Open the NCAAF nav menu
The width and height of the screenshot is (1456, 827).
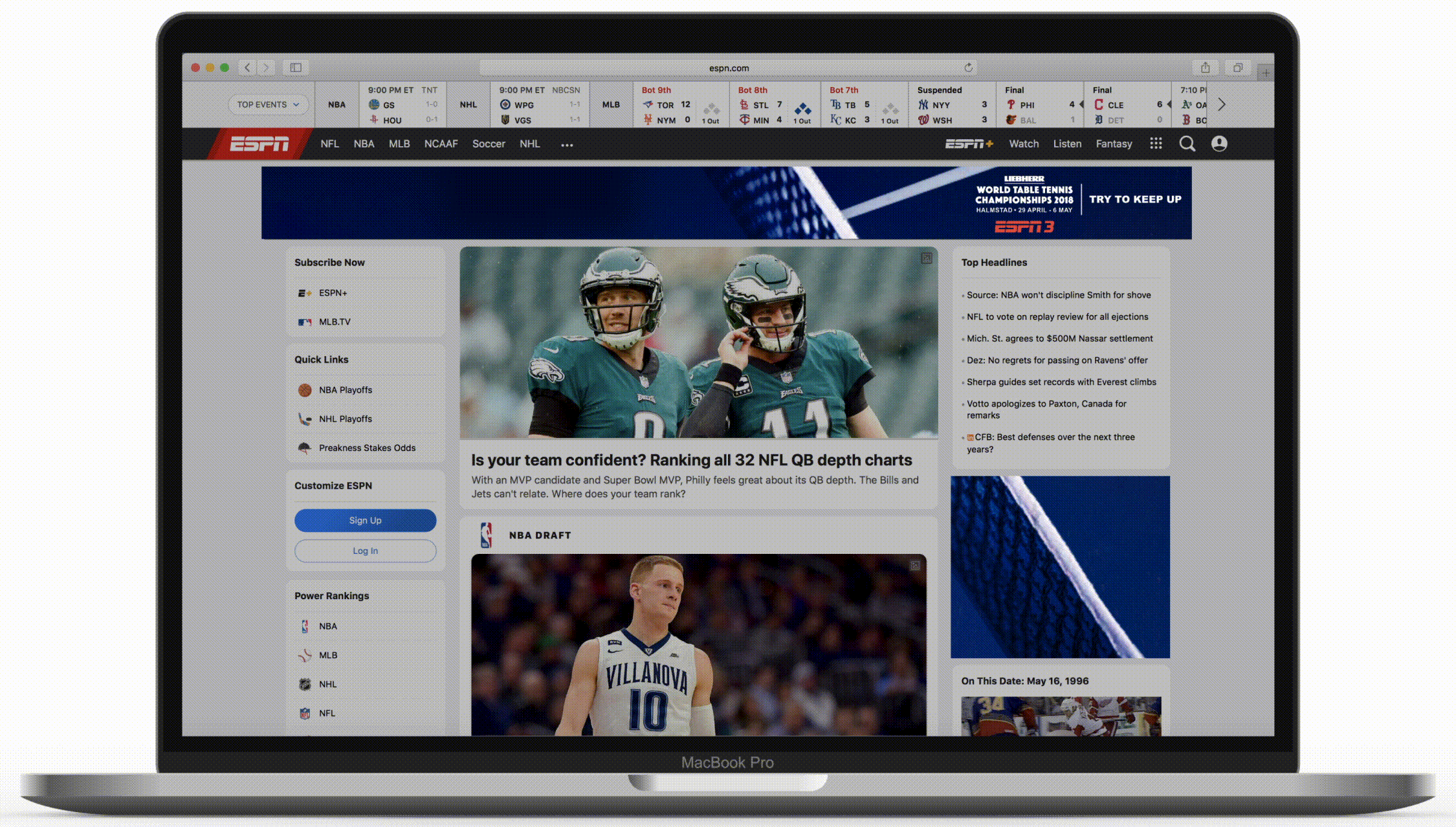coord(441,144)
